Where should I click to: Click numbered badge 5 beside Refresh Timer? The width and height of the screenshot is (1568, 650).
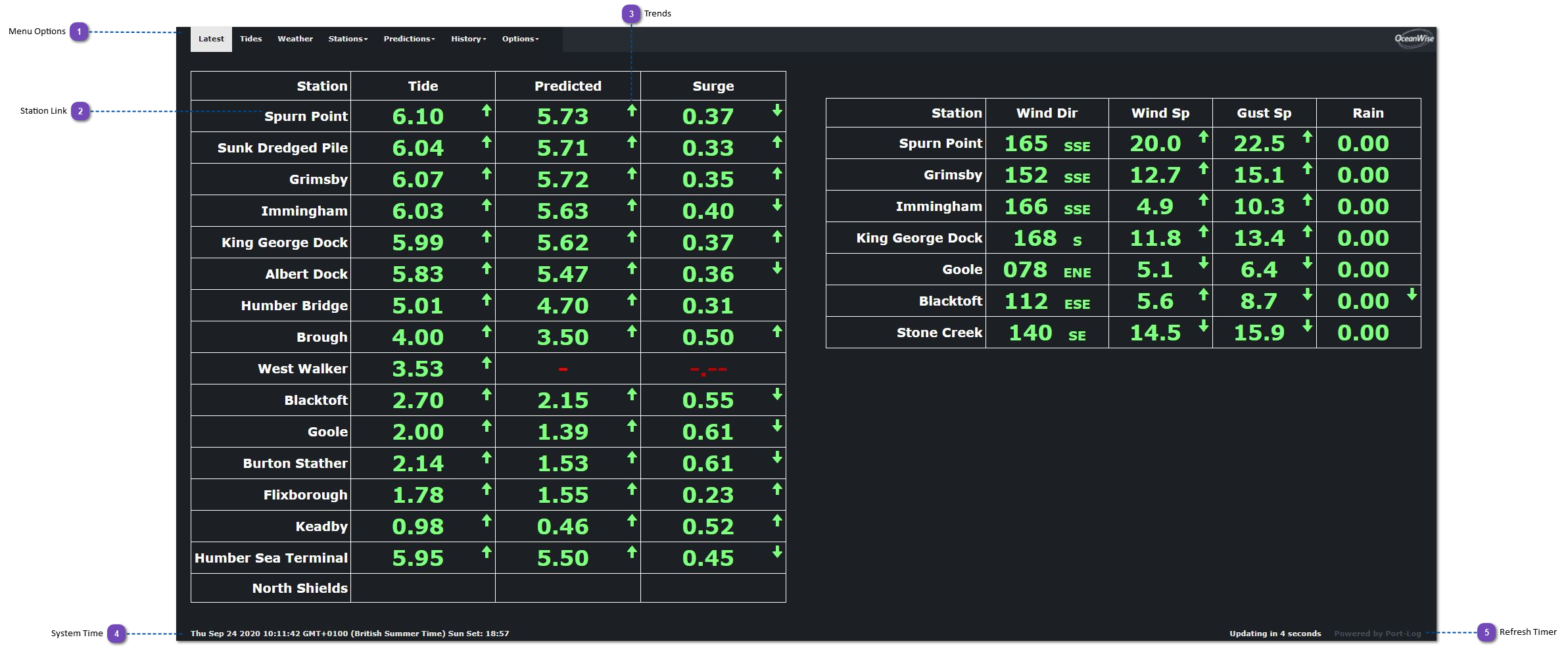1486,632
